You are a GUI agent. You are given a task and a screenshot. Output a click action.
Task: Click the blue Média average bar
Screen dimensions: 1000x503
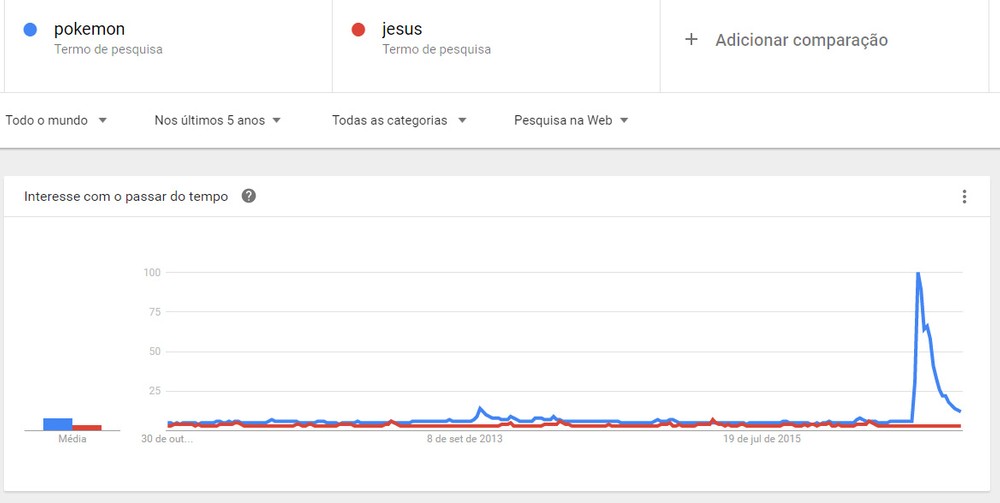[57, 424]
